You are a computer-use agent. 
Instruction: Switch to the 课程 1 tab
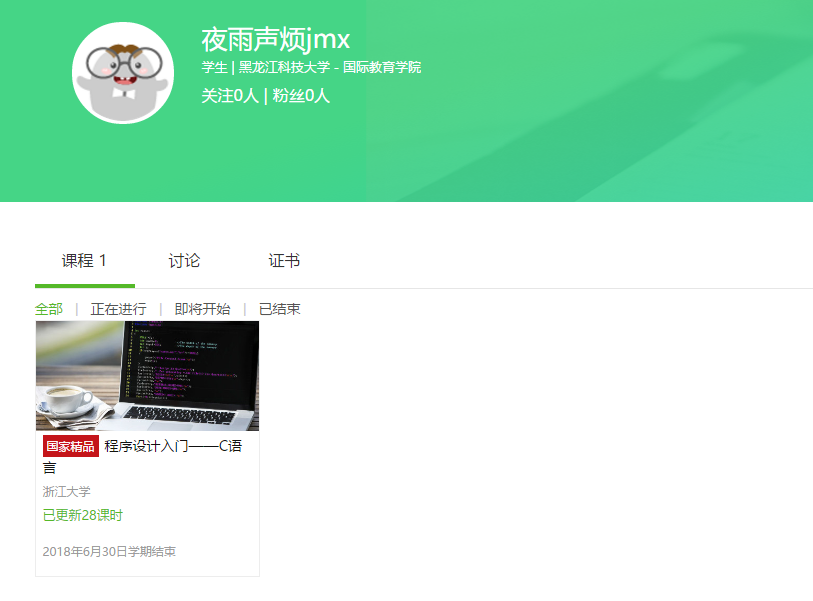pos(85,260)
